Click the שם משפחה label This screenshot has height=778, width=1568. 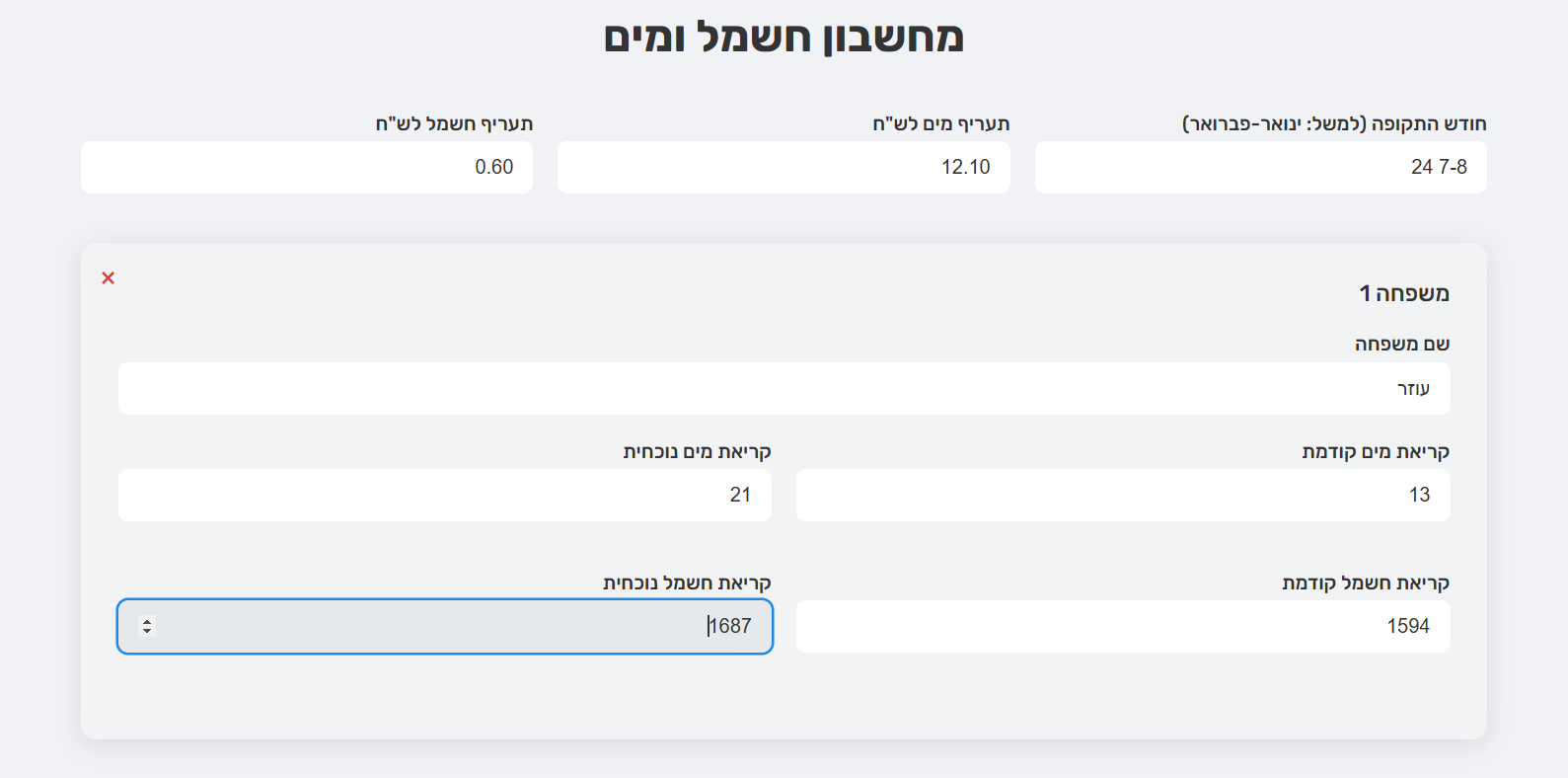[x=1401, y=344]
